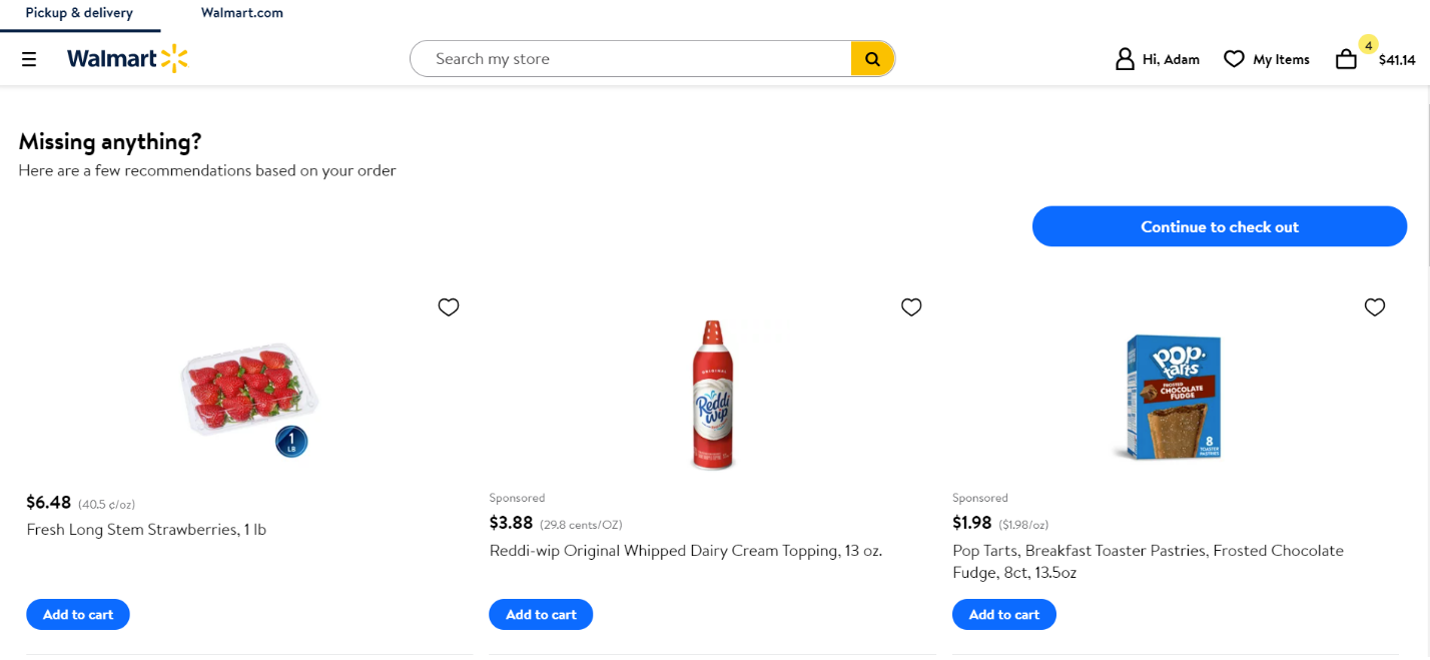Add the strawberries to cart
The height and width of the screenshot is (660, 1430).
(x=77, y=614)
